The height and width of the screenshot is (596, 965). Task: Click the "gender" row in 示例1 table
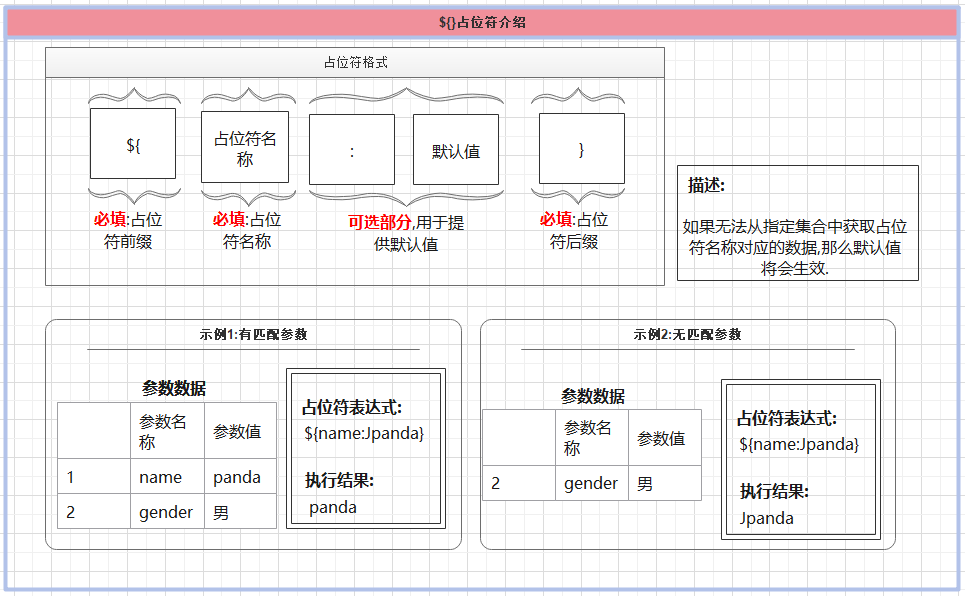coord(166,512)
